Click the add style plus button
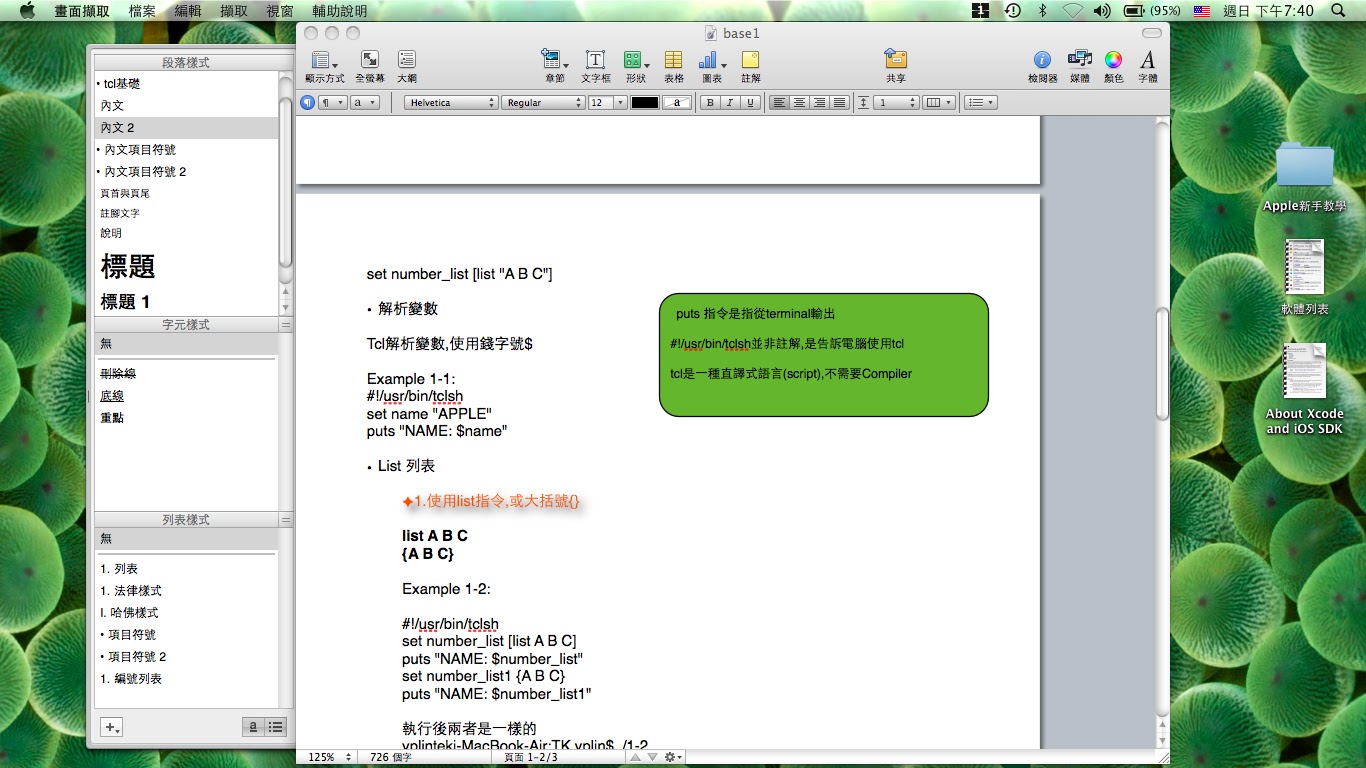 pyautogui.click(x=111, y=727)
